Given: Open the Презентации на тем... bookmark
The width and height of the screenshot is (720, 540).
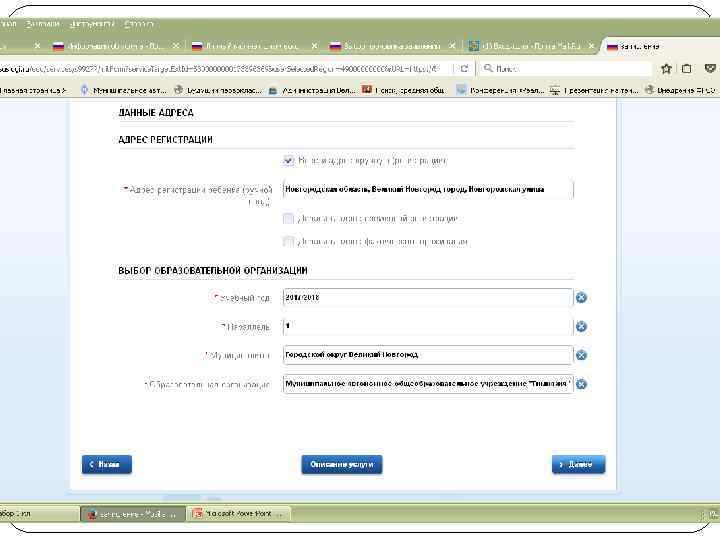Looking at the screenshot, I should [x=594, y=90].
